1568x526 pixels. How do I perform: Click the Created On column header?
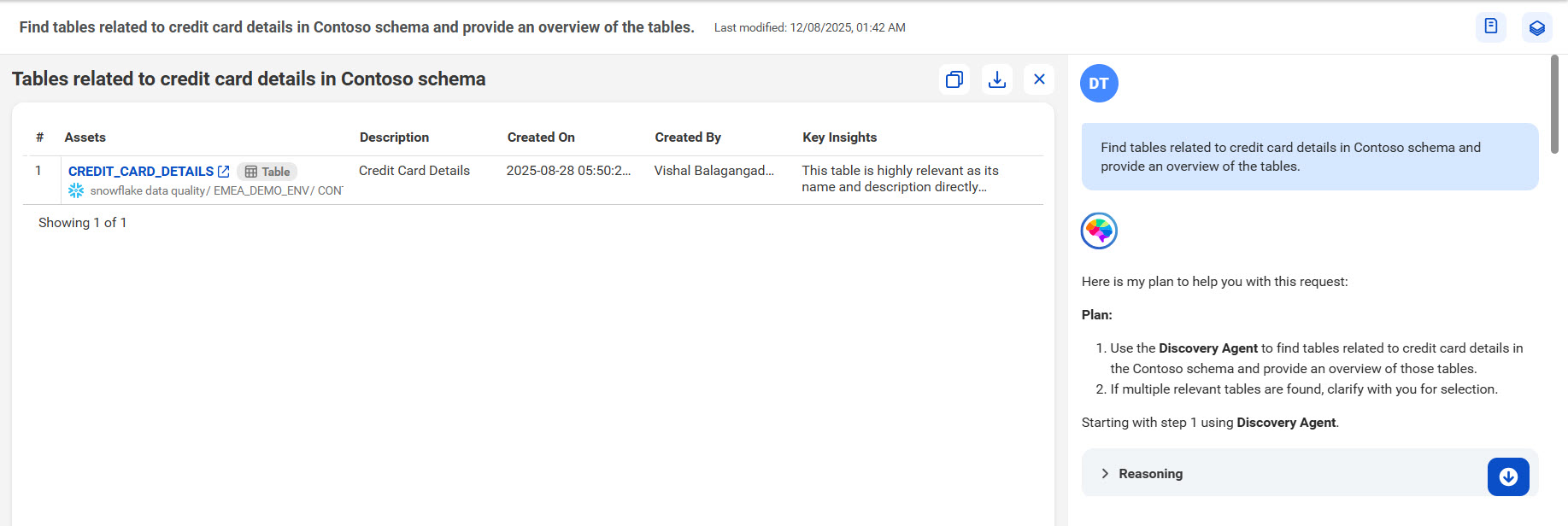(541, 137)
